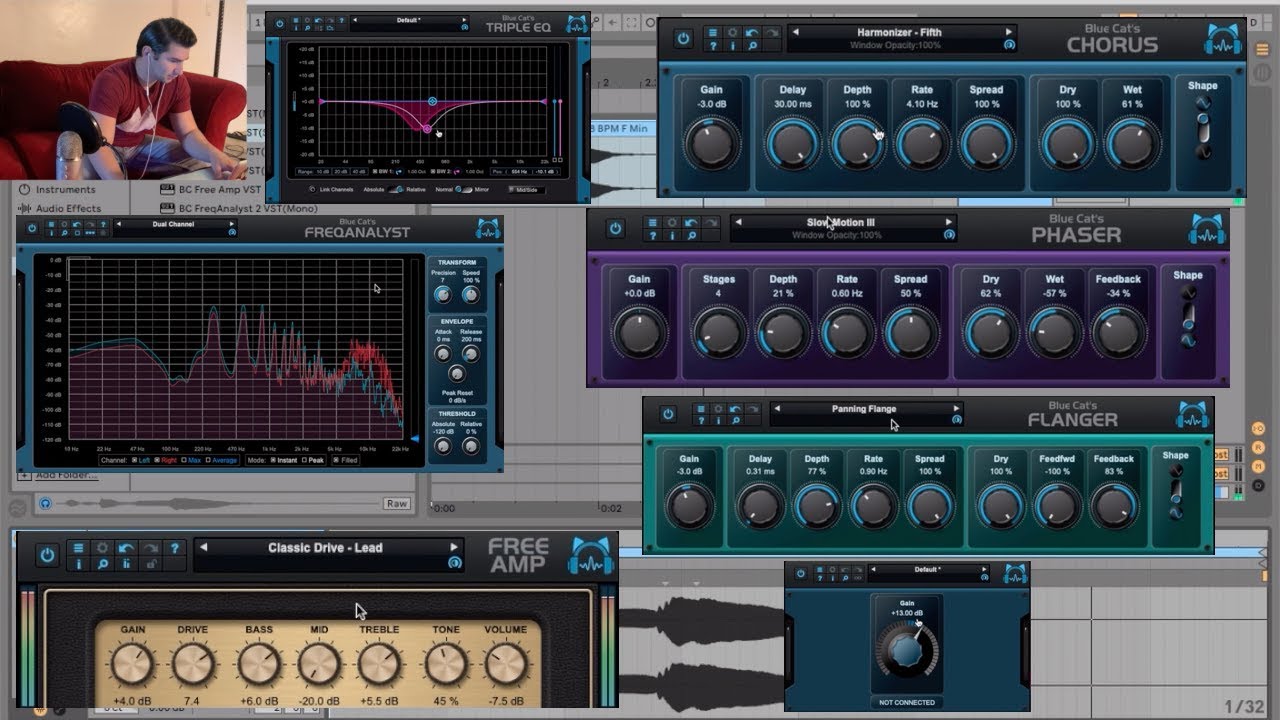Click the Flanger info icon
The height and width of the screenshot is (720, 1280).
pos(718,421)
